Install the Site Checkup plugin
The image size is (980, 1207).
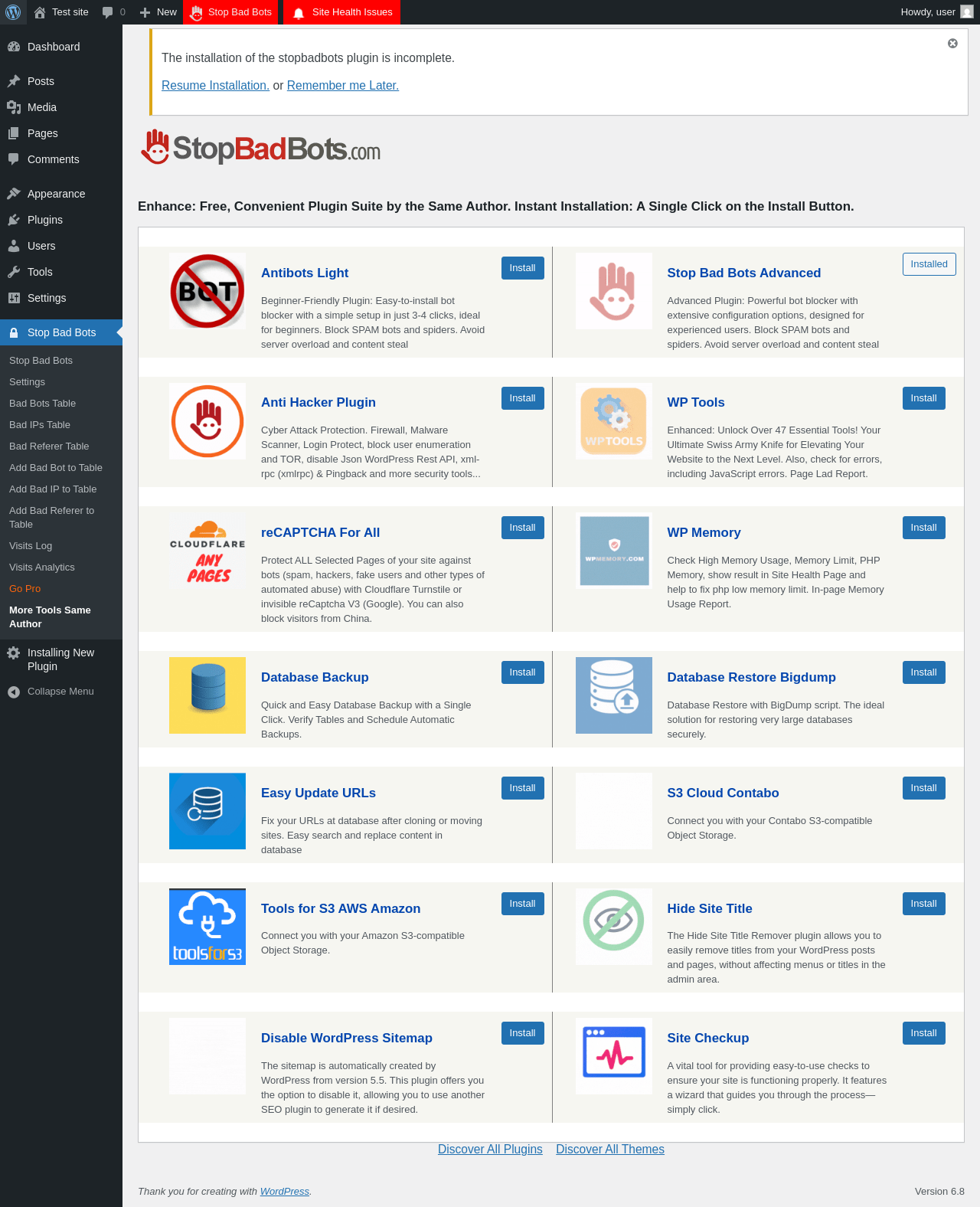click(x=924, y=1033)
